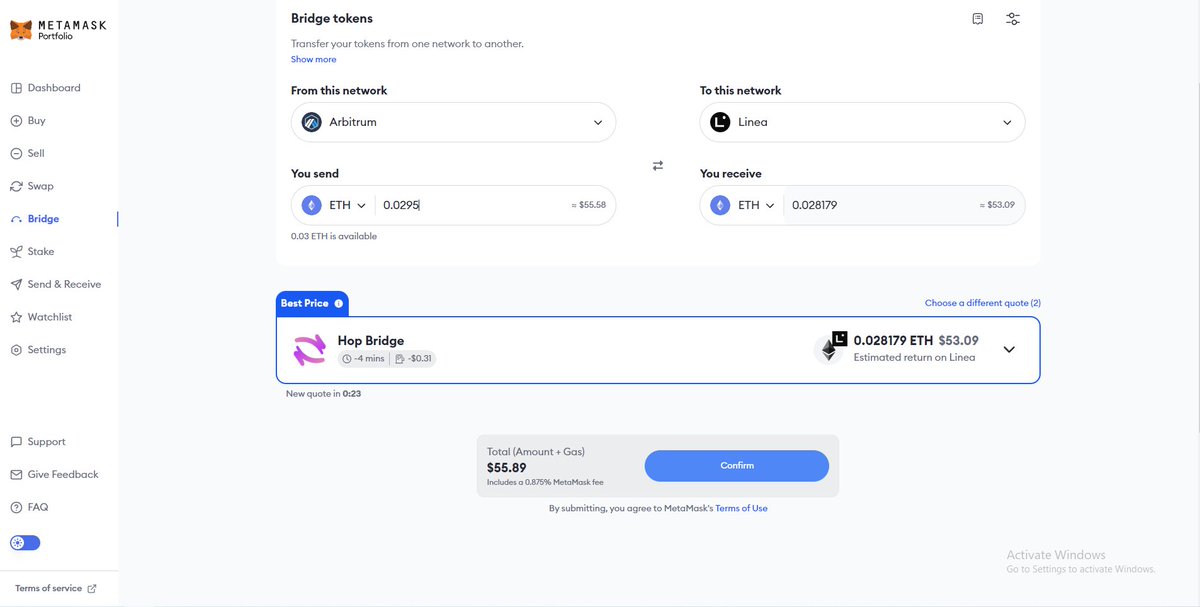The width and height of the screenshot is (1200, 607).
Task: Open the transaction history receipt icon
Action: (x=978, y=19)
